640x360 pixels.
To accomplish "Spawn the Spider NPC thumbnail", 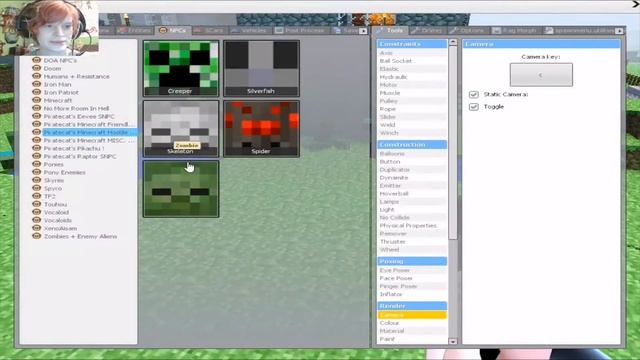I will tap(261, 129).
